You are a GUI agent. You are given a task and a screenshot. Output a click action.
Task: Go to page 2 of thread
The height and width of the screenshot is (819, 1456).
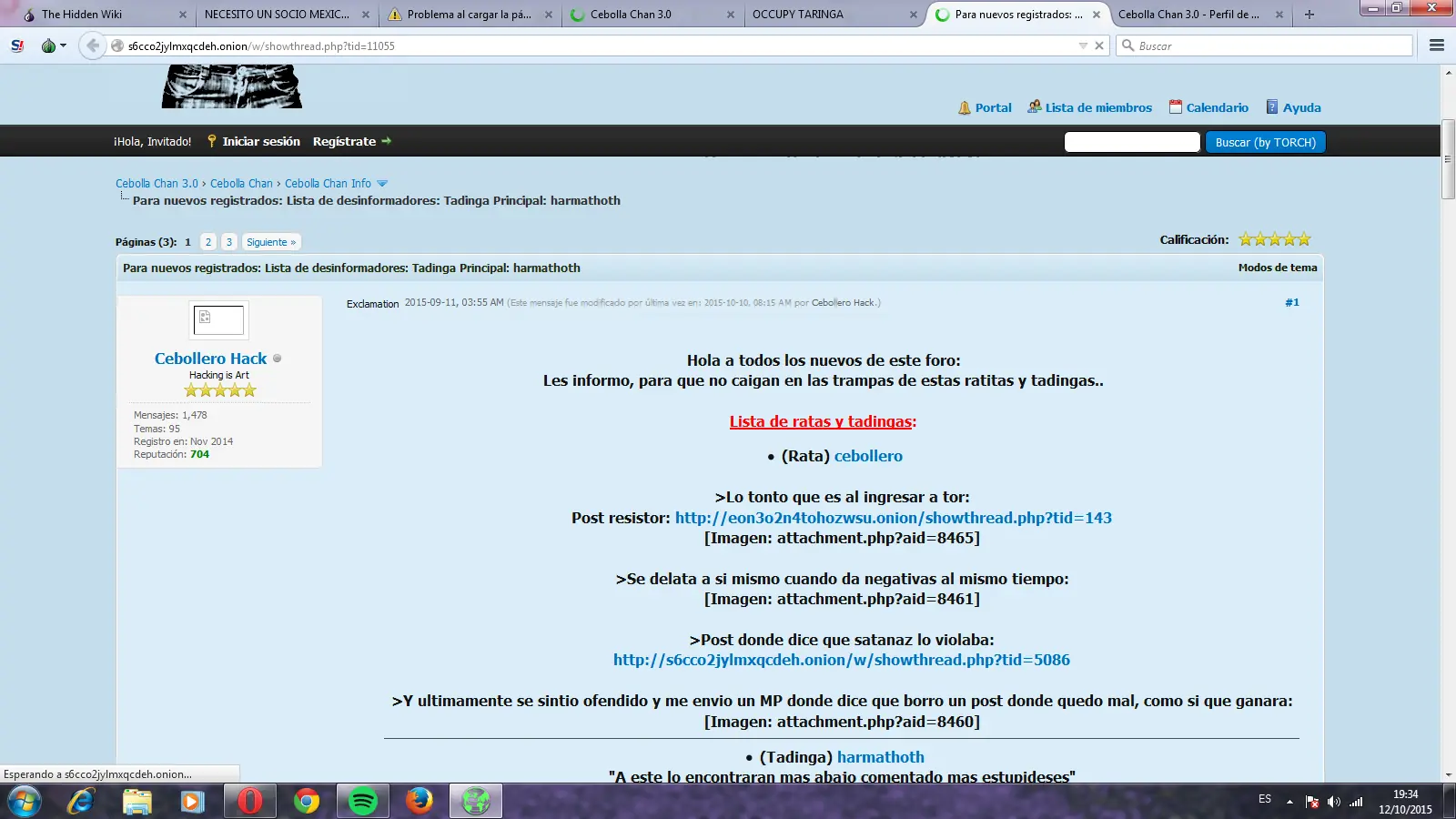tap(208, 242)
